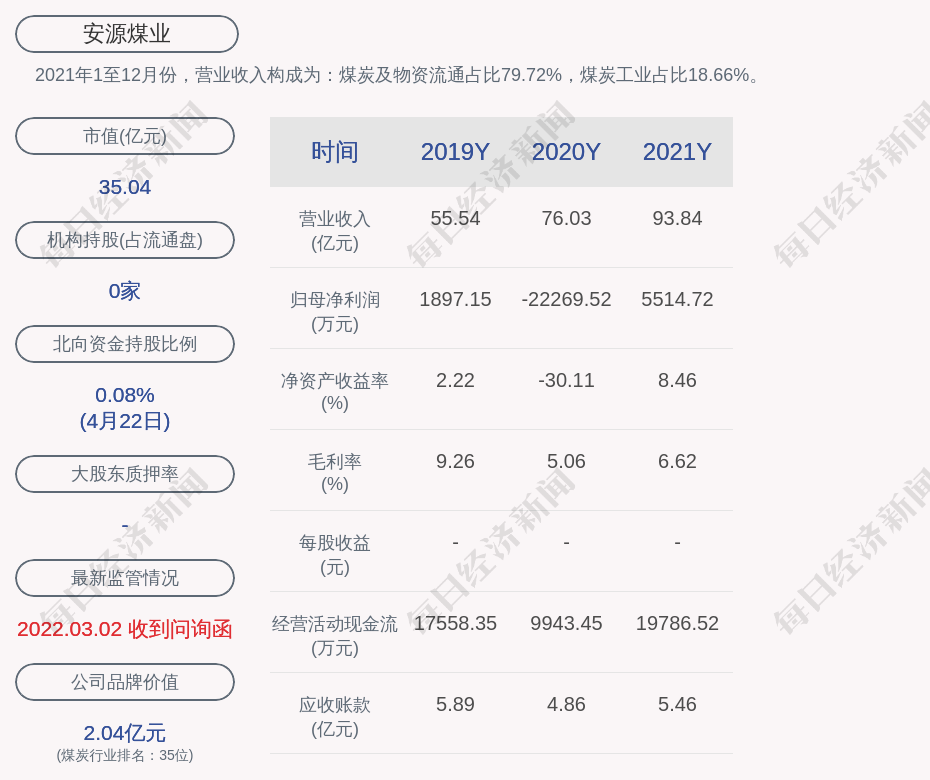Select the 2.04亿元 brand value
This screenshot has width=930, height=780.
click(x=125, y=733)
